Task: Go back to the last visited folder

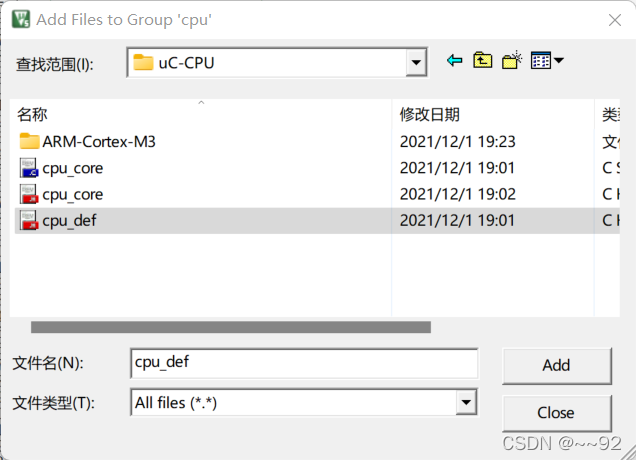Action: click(454, 61)
